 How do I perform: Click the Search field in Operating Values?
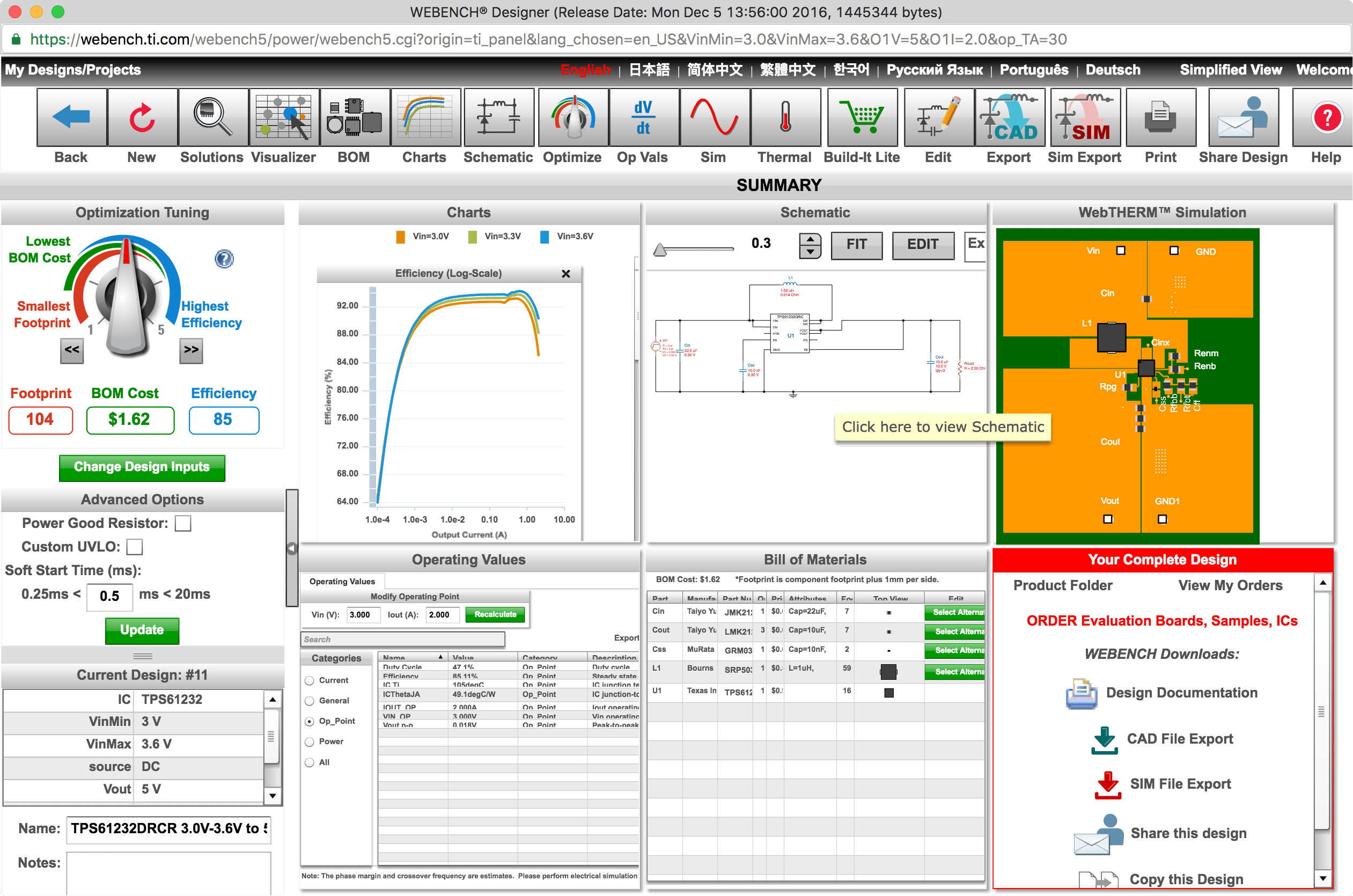tap(403, 639)
